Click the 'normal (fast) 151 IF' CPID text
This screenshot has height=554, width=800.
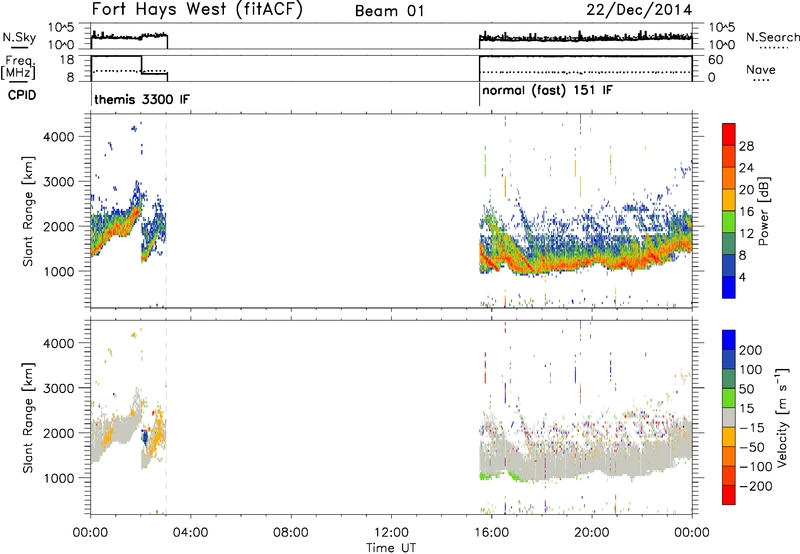point(547,91)
